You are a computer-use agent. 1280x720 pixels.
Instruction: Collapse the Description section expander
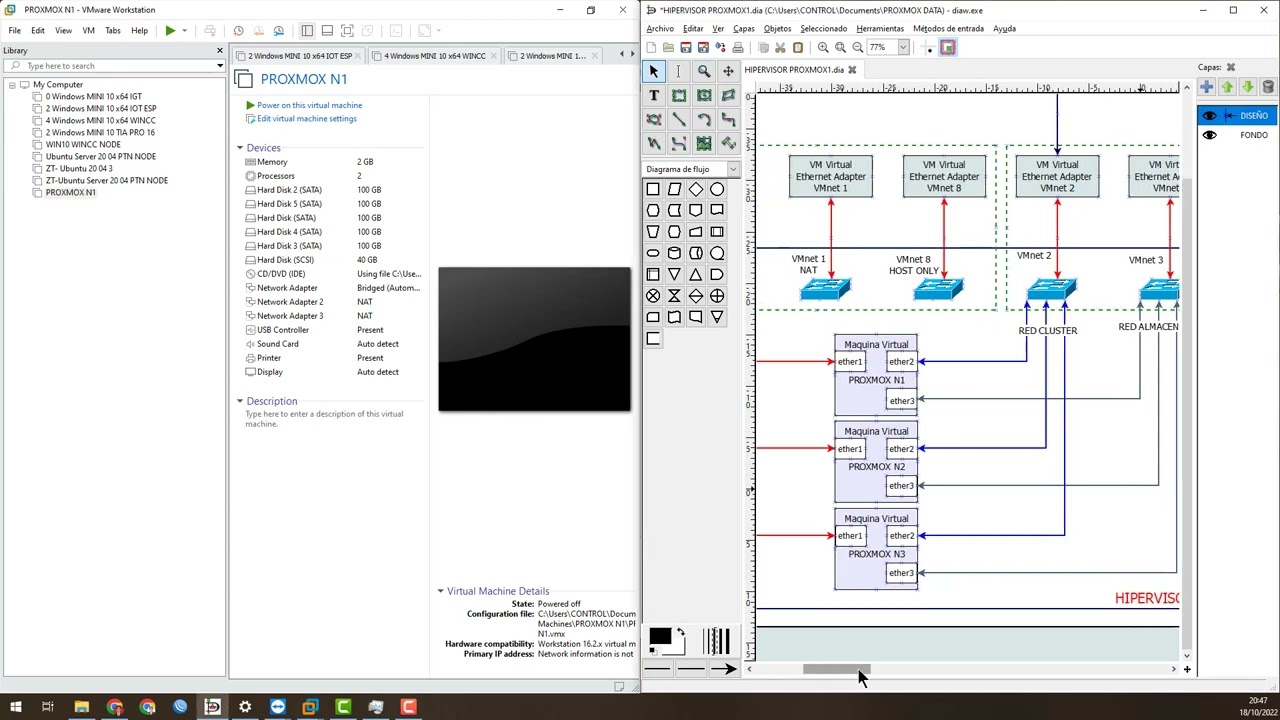[240, 401]
